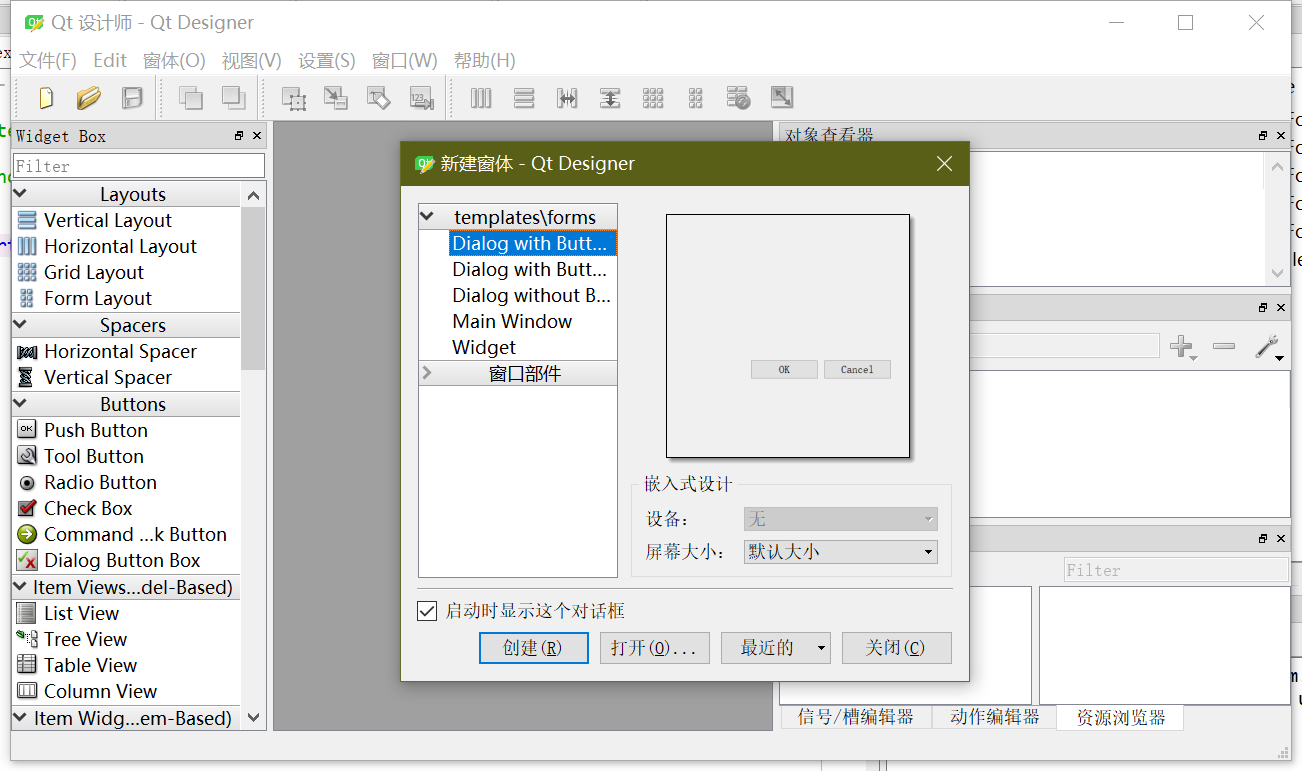Image resolution: width=1302 pixels, height=771 pixels.
Task: Click the Lay Out Vertically toolbar icon
Action: 524,97
